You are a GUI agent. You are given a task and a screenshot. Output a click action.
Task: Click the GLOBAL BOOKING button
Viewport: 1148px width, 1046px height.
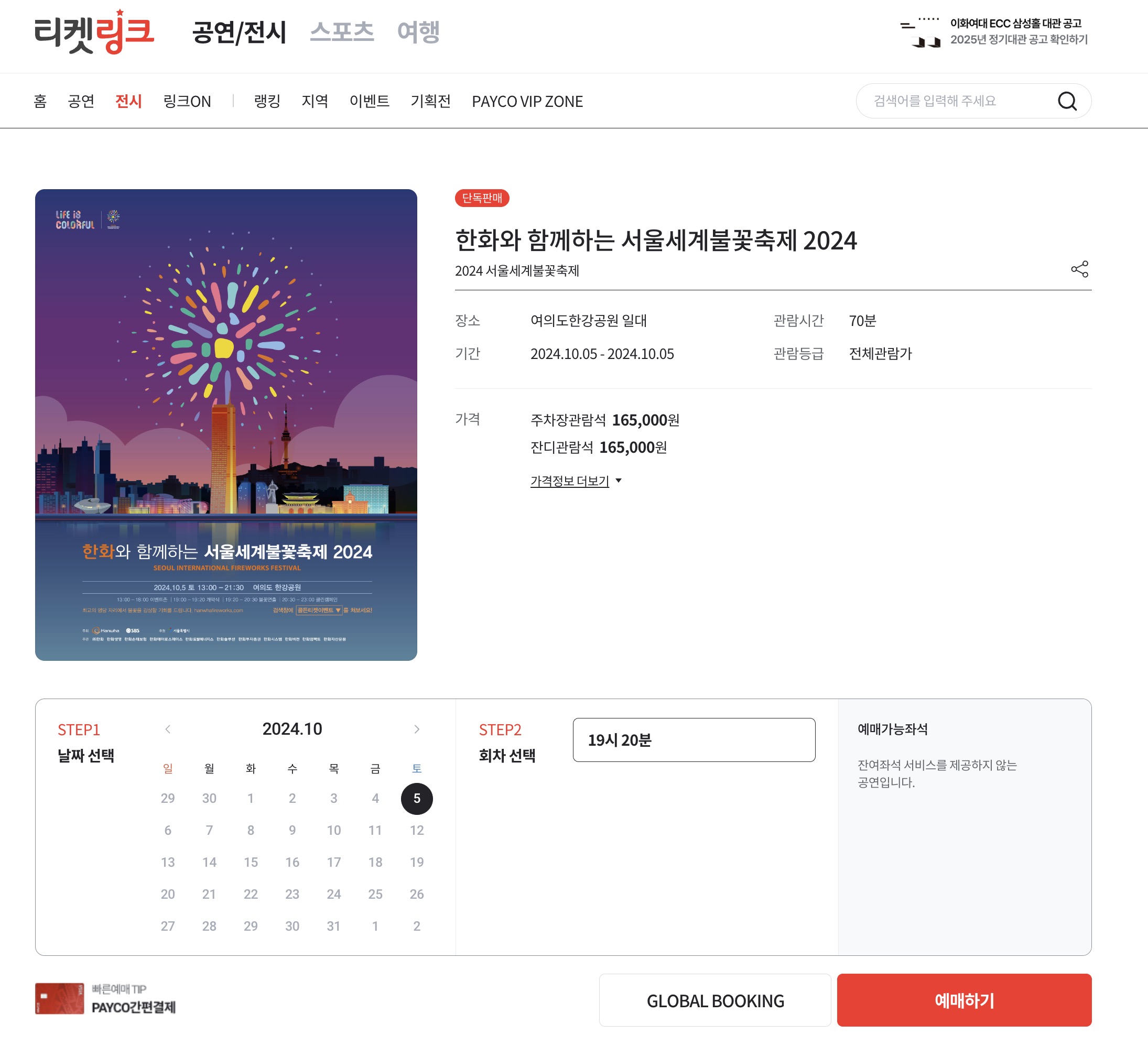[x=715, y=1000]
